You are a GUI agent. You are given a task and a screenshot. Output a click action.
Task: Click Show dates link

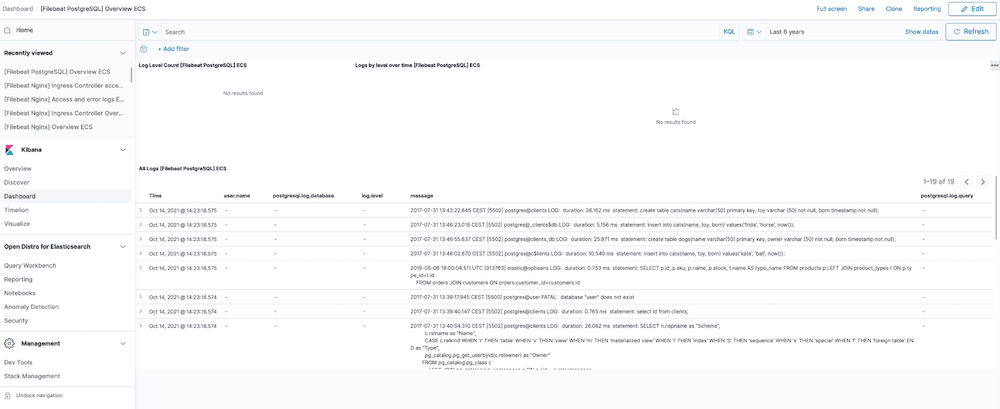tap(922, 32)
